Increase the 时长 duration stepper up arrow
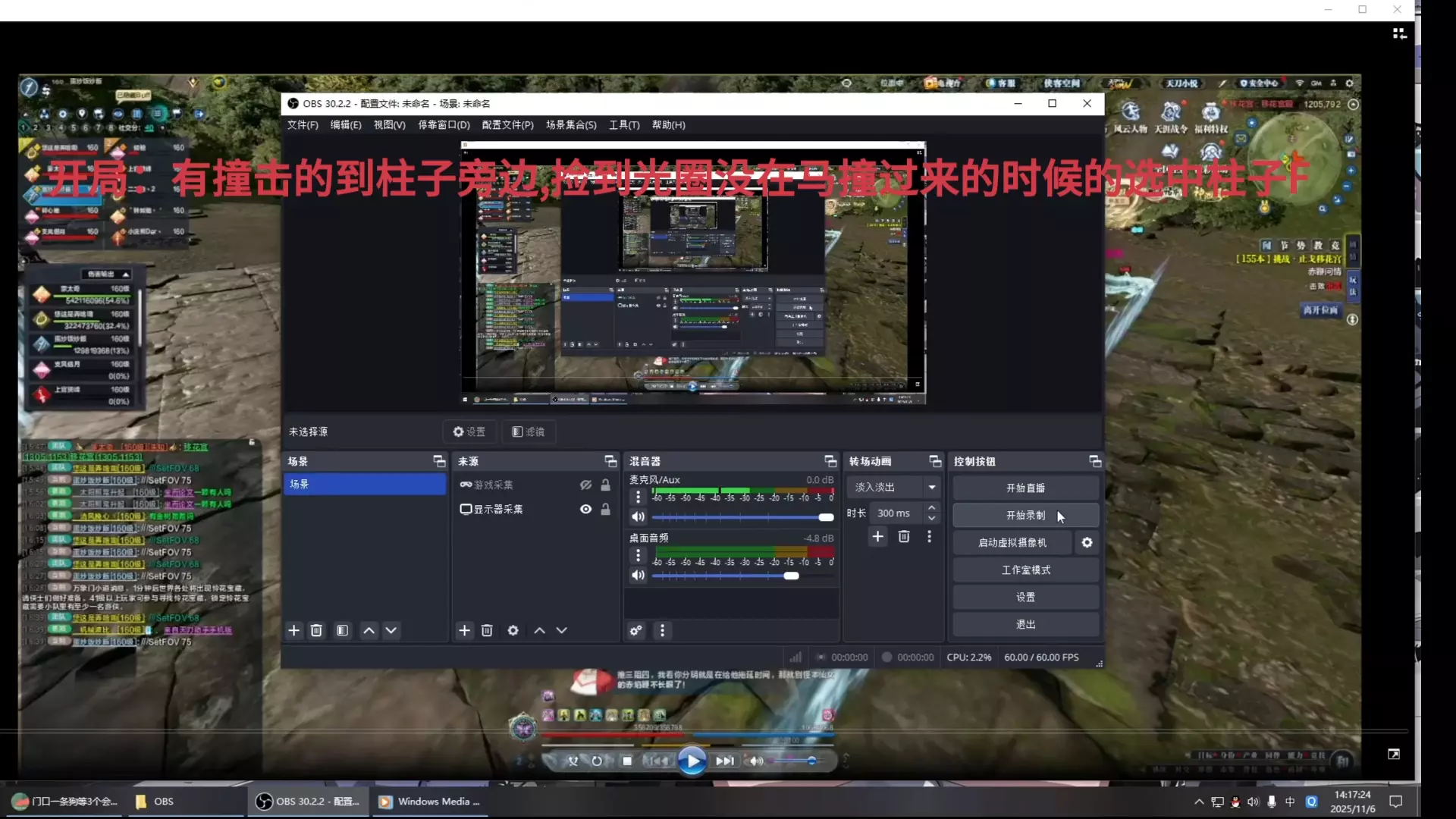 click(932, 507)
